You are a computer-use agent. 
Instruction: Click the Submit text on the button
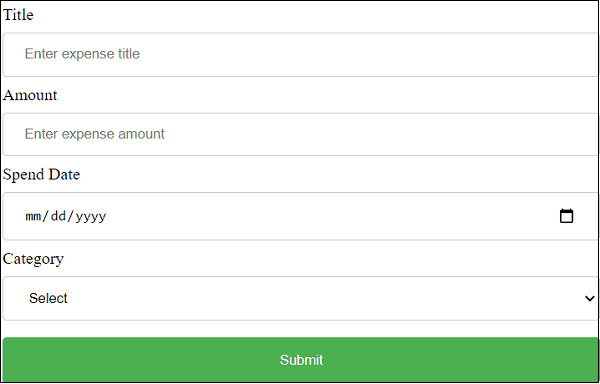click(301, 360)
